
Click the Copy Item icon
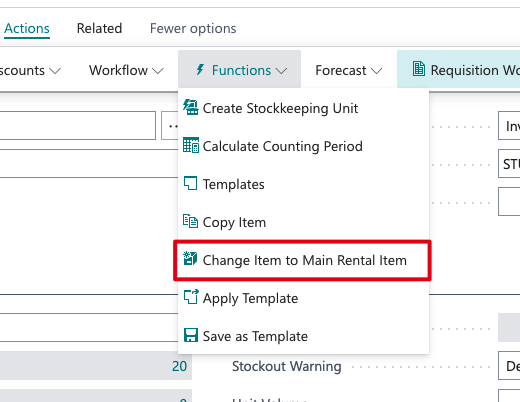click(x=191, y=221)
